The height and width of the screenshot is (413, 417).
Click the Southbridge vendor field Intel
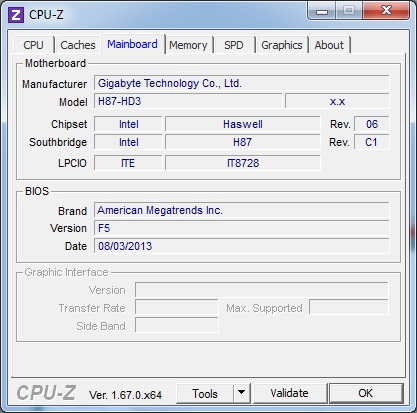pyautogui.click(x=128, y=142)
